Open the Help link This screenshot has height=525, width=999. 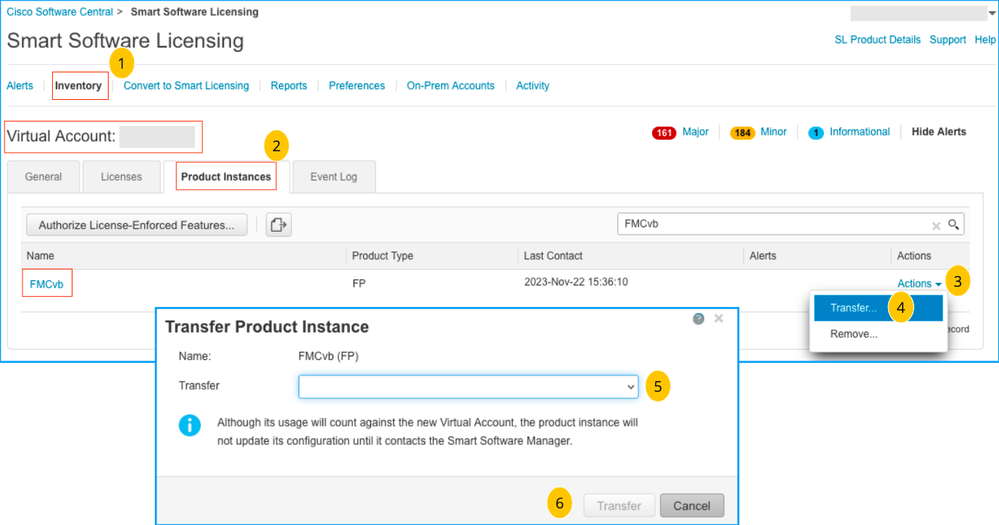point(985,40)
